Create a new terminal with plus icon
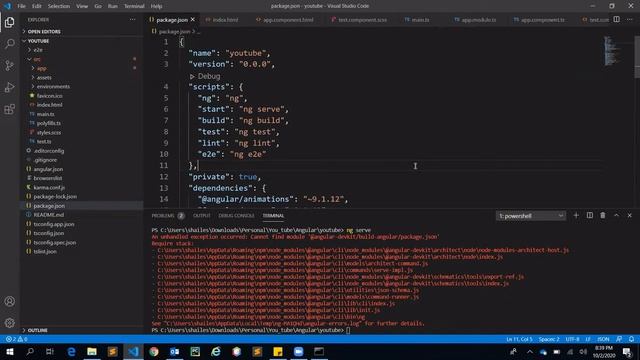The image size is (640, 360). point(576,216)
